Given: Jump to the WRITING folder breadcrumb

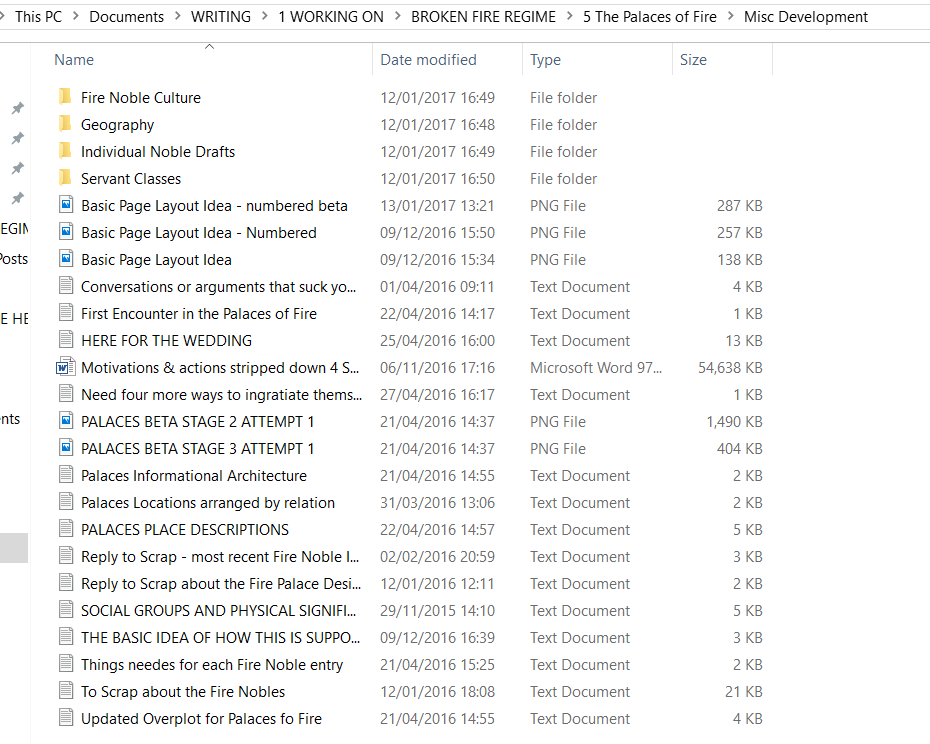Looking at the screenshot, I should coord(221,17).
